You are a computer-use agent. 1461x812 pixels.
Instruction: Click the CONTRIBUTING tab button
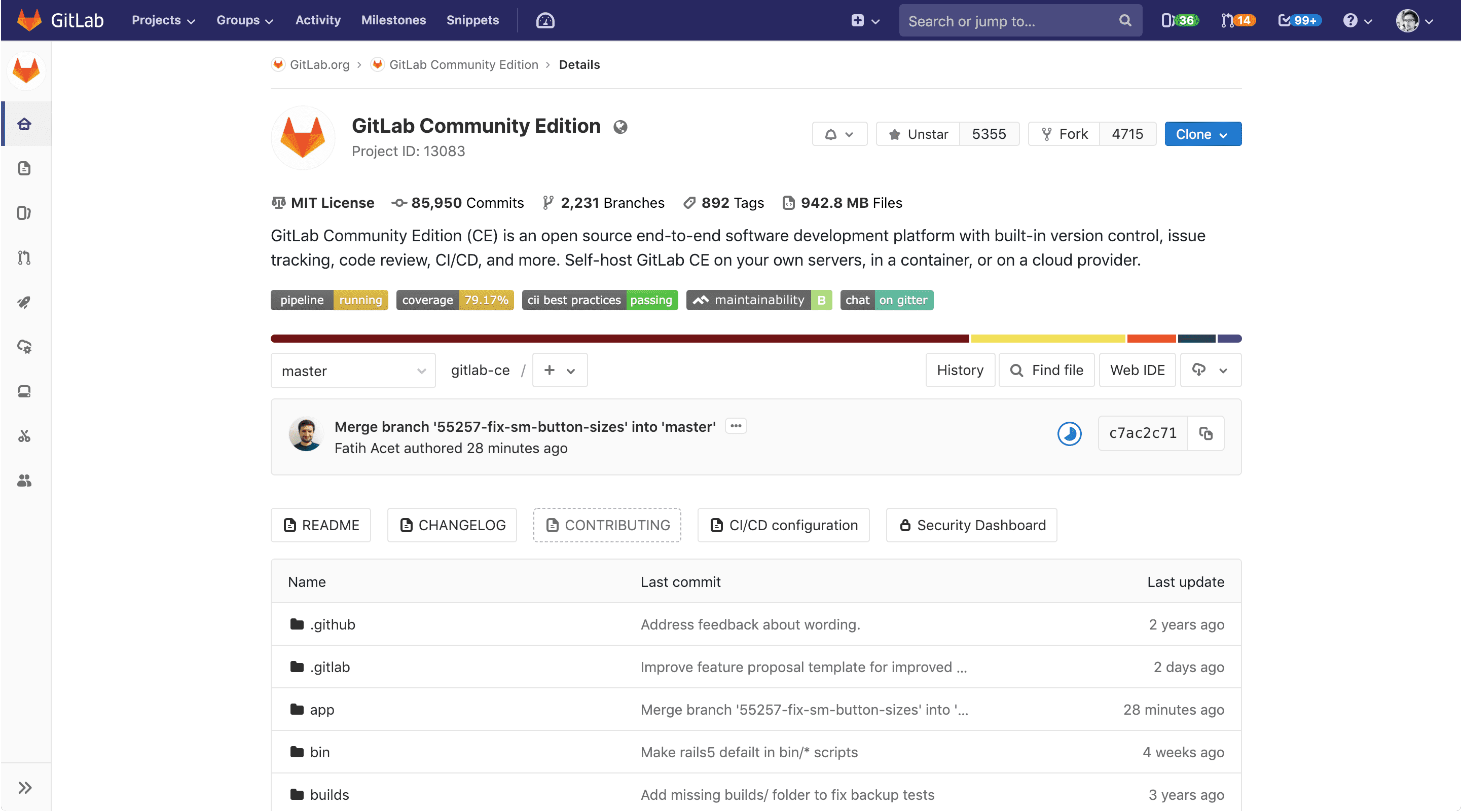coord(607,524)
